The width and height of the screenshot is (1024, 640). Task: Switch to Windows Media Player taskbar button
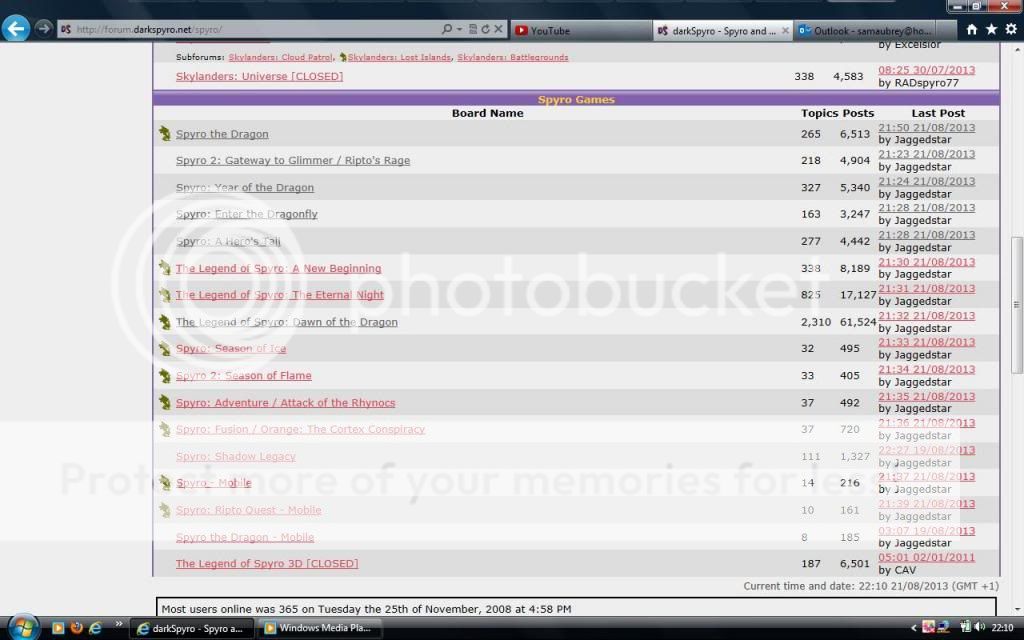point(320,628)
